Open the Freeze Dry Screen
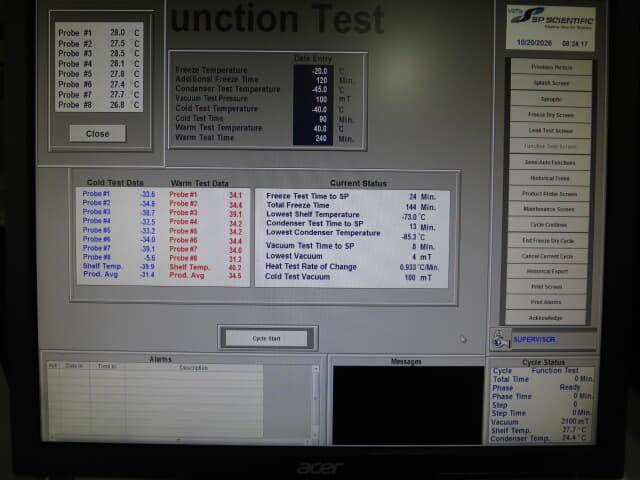This screenshot has width=640, height=480. point(551,115)
